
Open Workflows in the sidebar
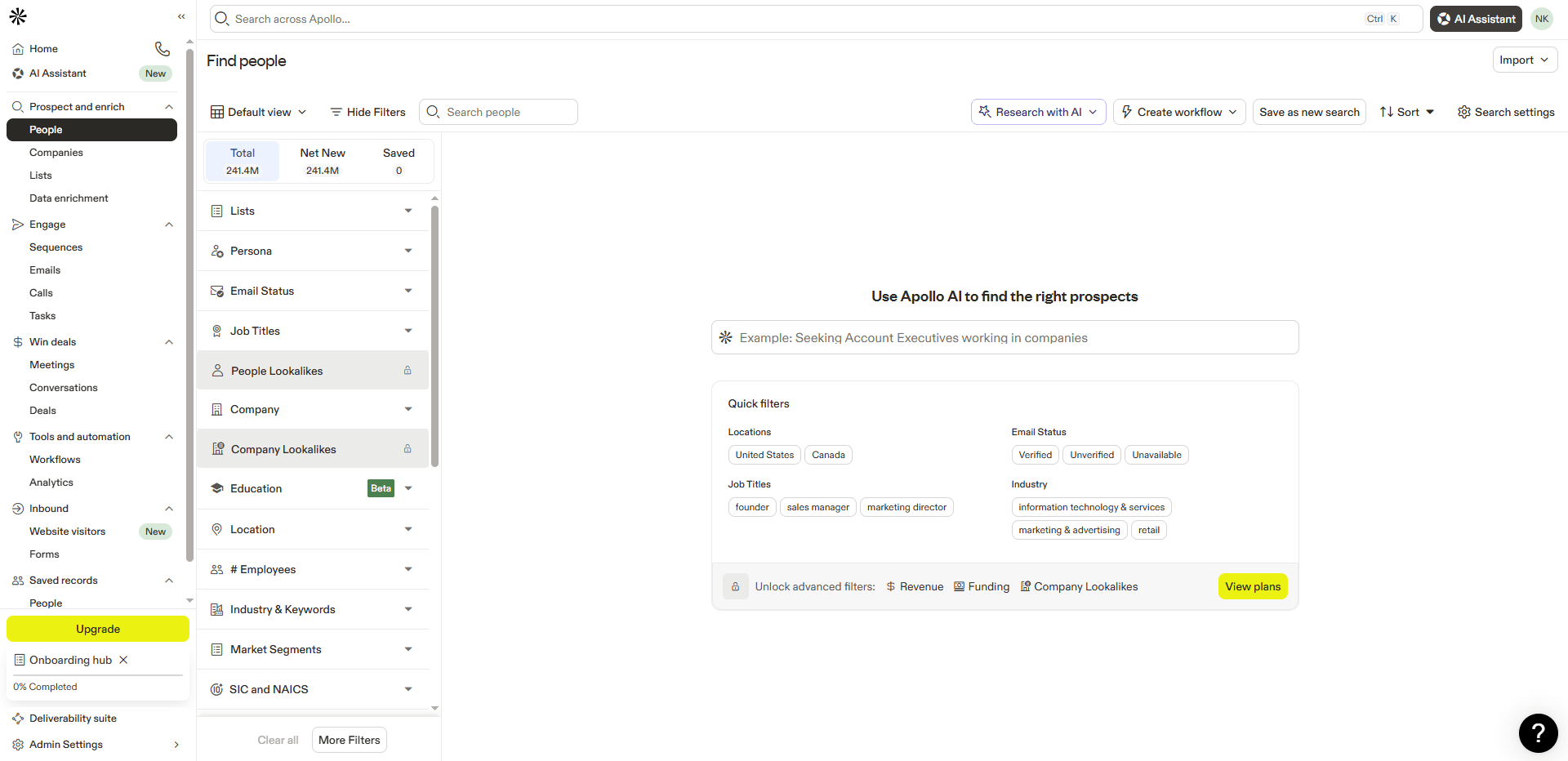(x=55, y=460)
